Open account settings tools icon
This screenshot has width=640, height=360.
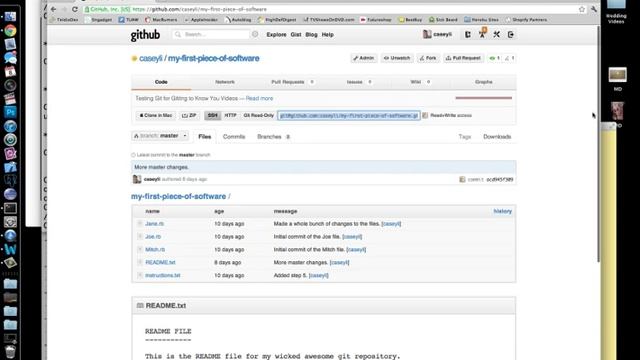point(496,35)
